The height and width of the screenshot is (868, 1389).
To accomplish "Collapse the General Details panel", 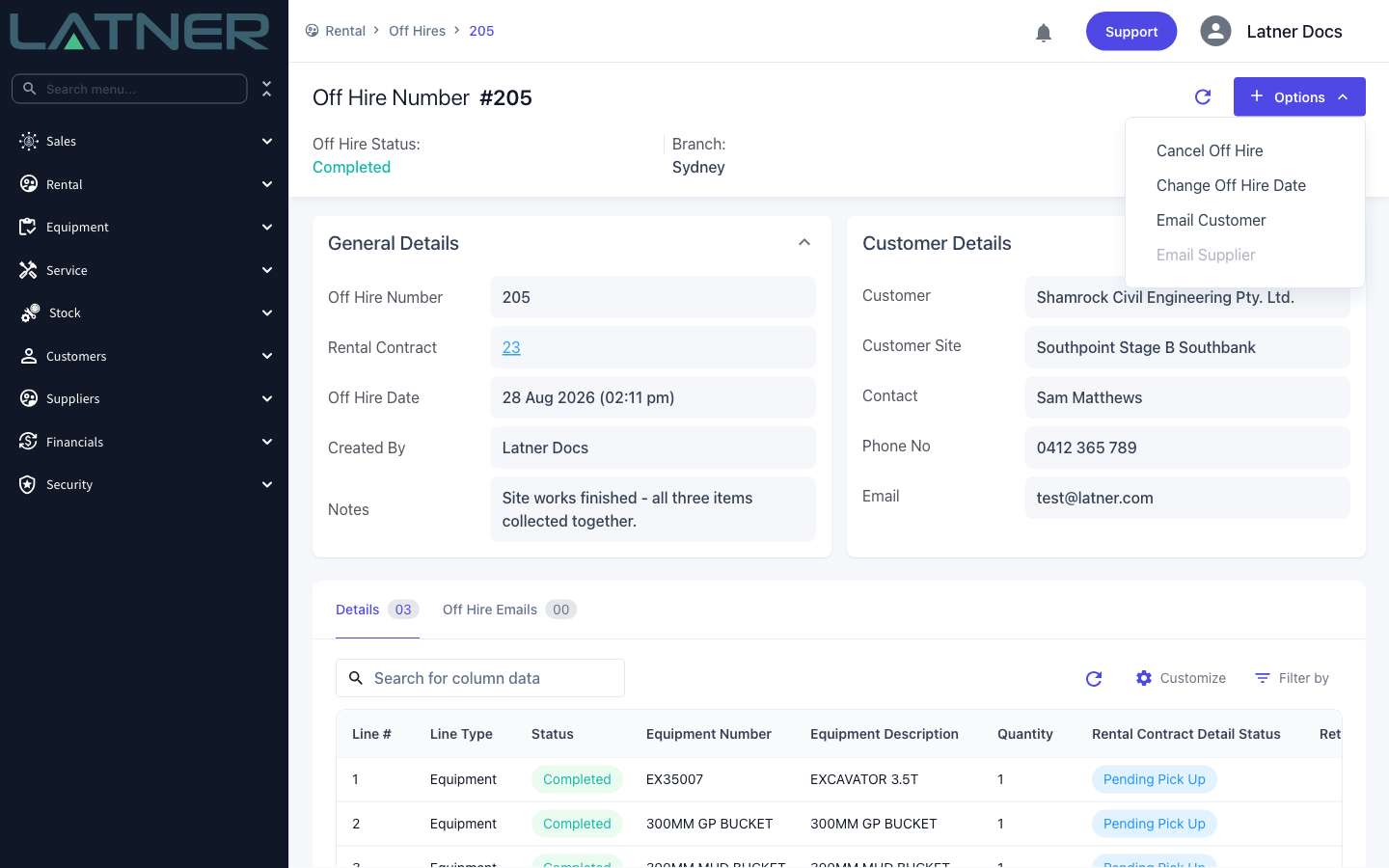I will pos(804,243).
